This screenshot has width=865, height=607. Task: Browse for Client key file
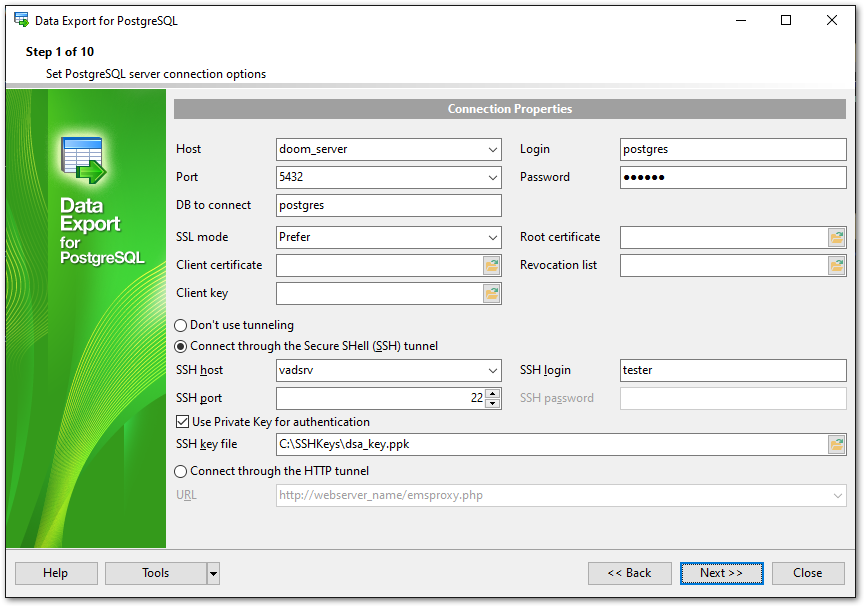point(492,294)
